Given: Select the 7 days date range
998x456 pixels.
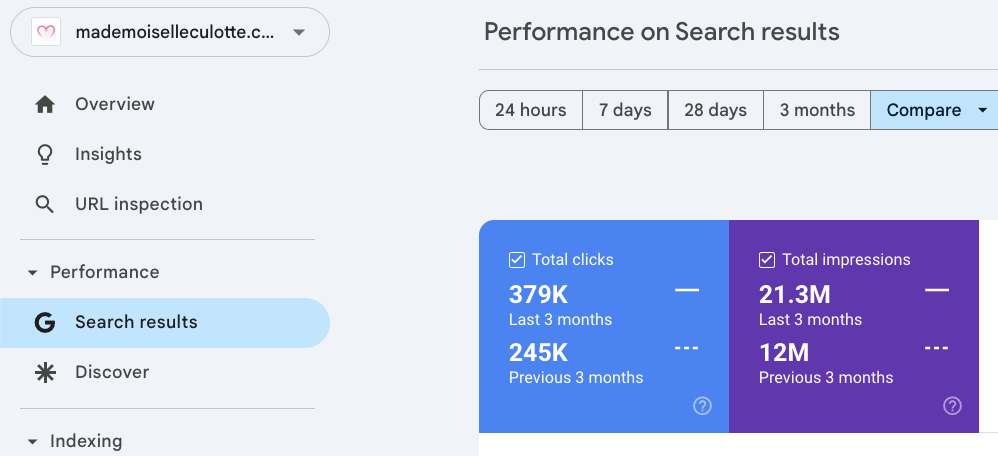Looking at the screenshot, I should tap(625, 110).
